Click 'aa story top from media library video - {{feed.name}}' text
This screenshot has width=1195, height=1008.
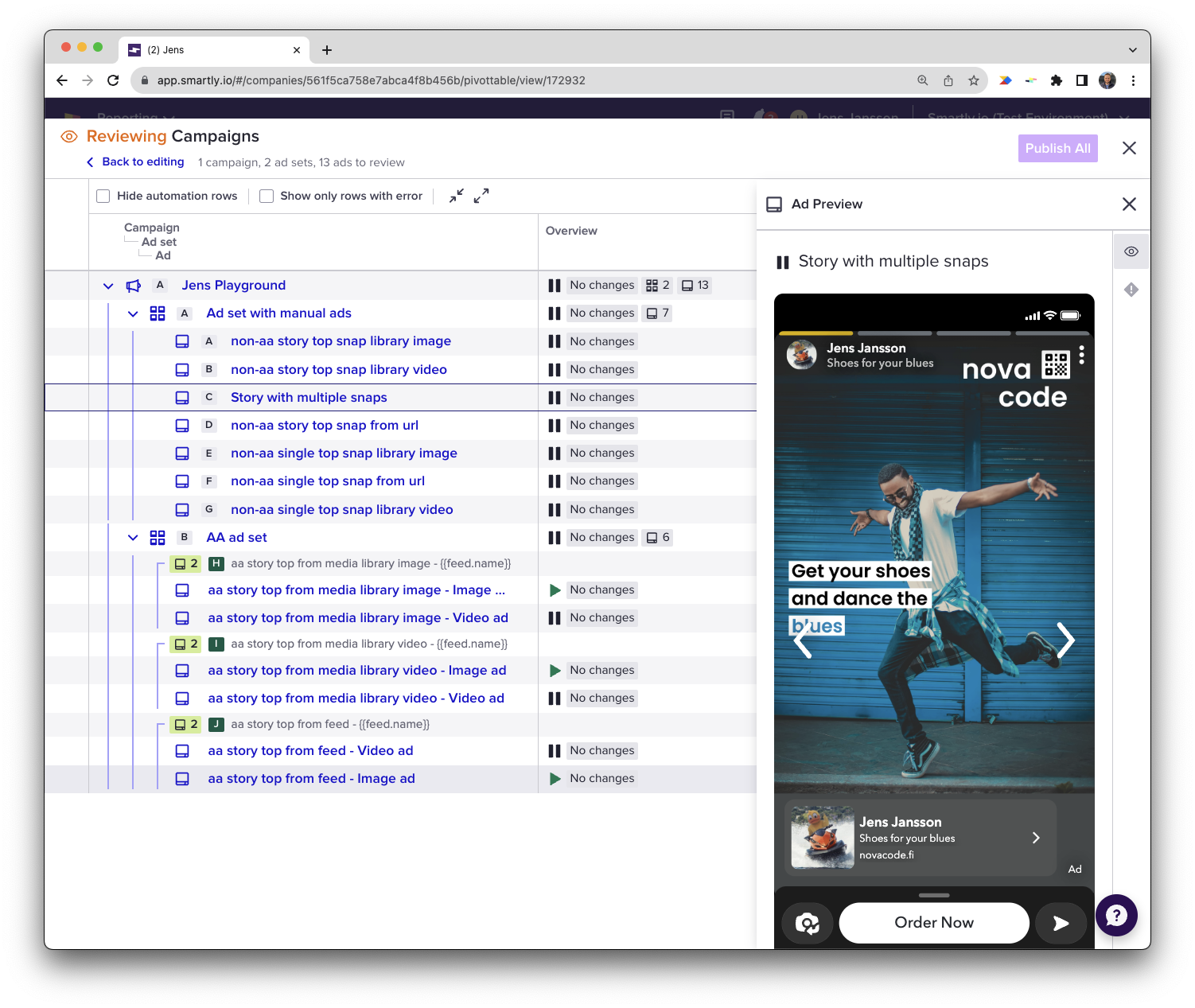tap(369, 644)
